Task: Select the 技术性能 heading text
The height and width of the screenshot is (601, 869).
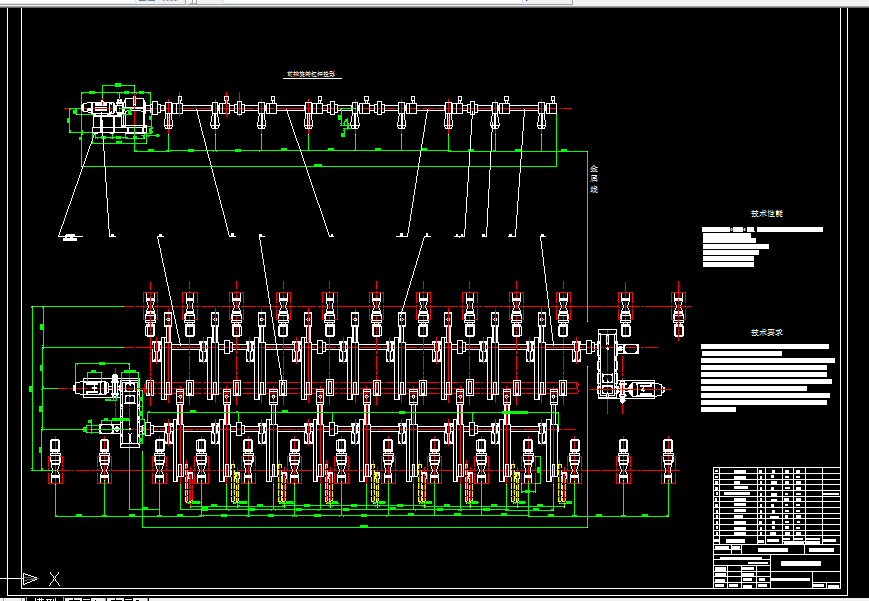Action: (x=766, y=213)
